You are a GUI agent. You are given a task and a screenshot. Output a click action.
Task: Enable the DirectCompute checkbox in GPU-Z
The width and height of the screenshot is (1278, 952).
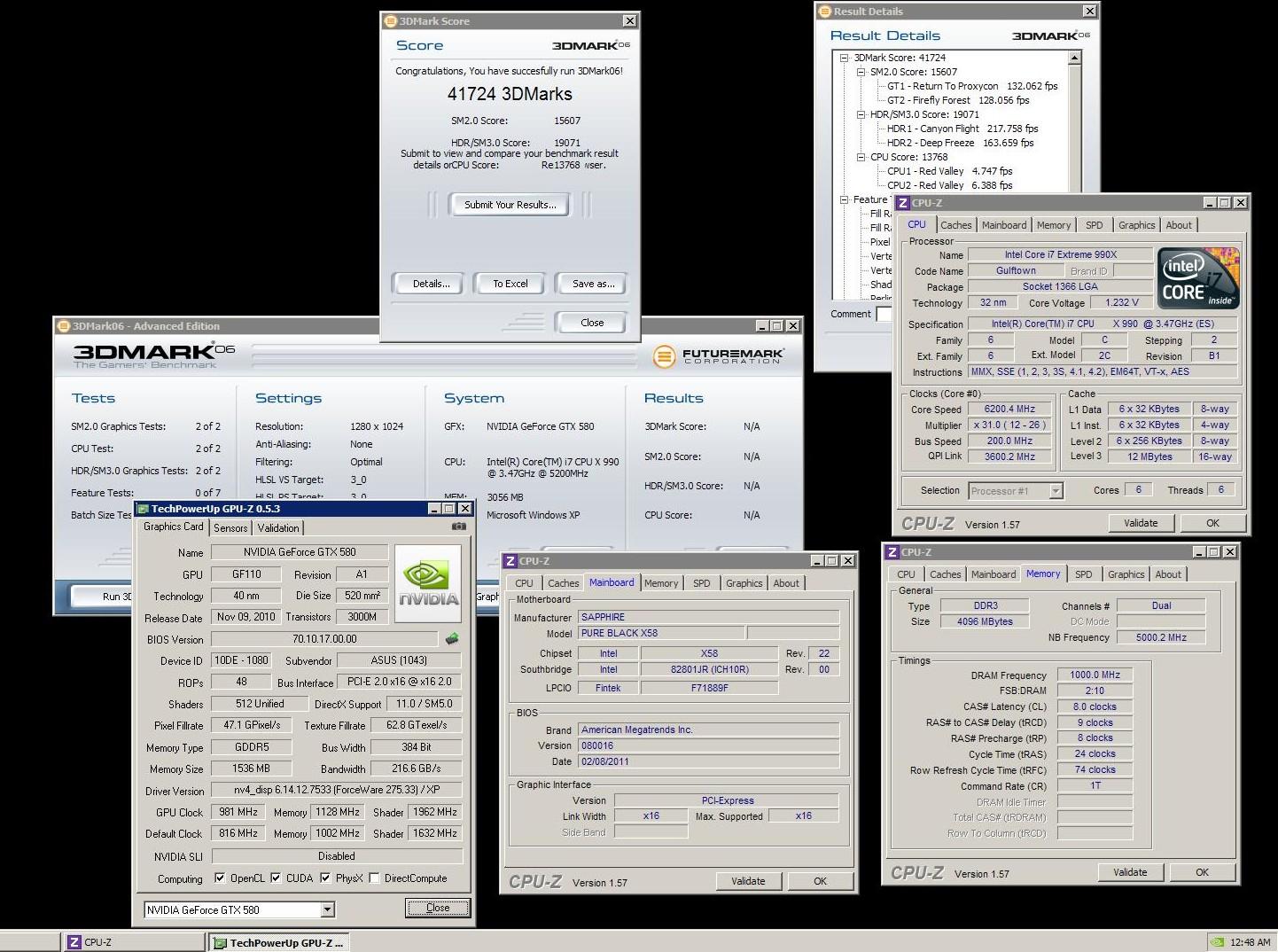coord(374,878)
